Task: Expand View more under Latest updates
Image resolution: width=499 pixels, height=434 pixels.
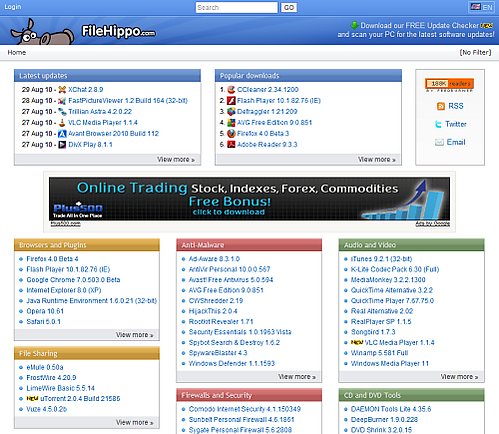Action: tap(176, 160)
